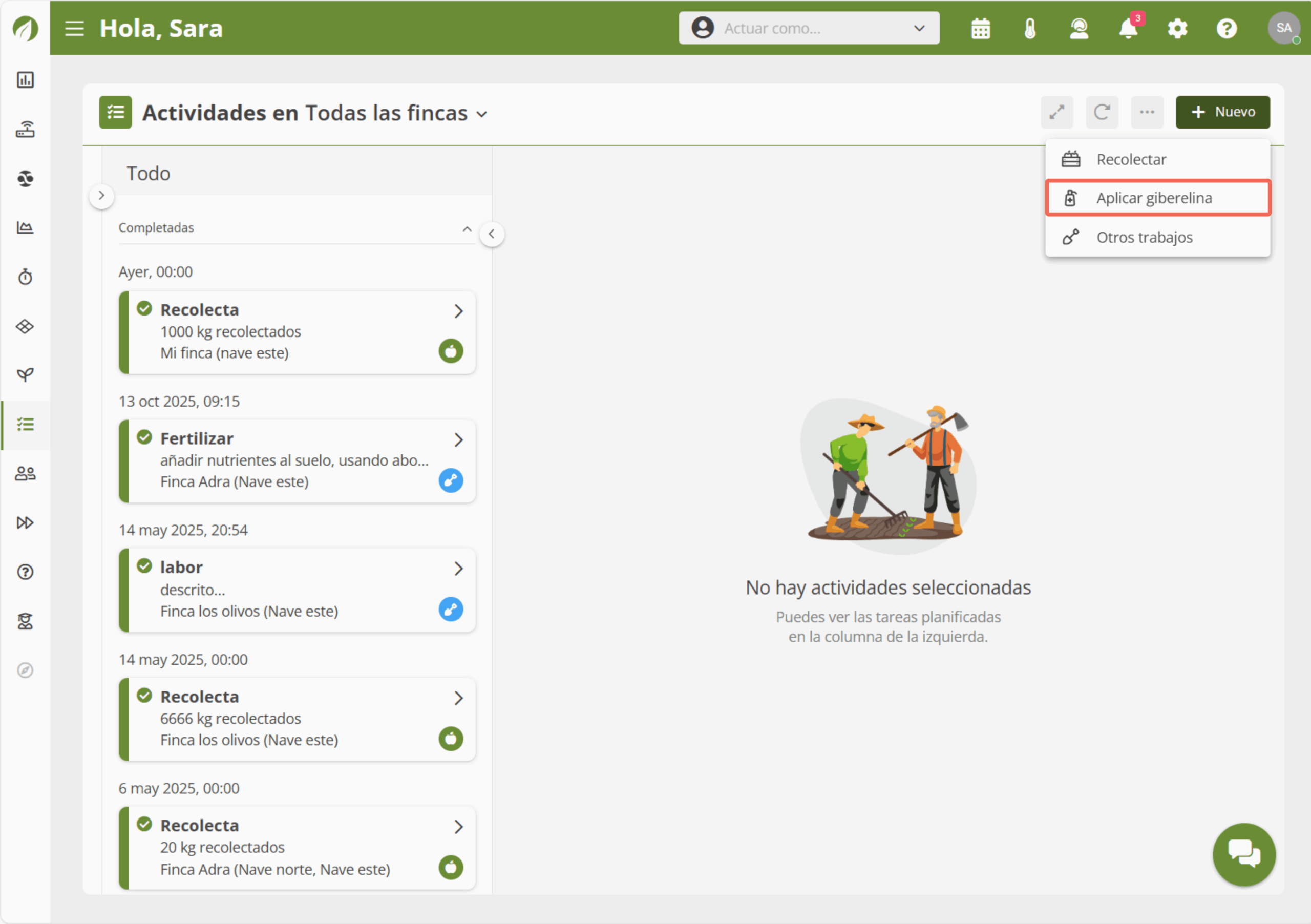Open the 'Actuar como...' dropdown
This screenshot has width=1311, height=924.
click(x=809, y=29)
